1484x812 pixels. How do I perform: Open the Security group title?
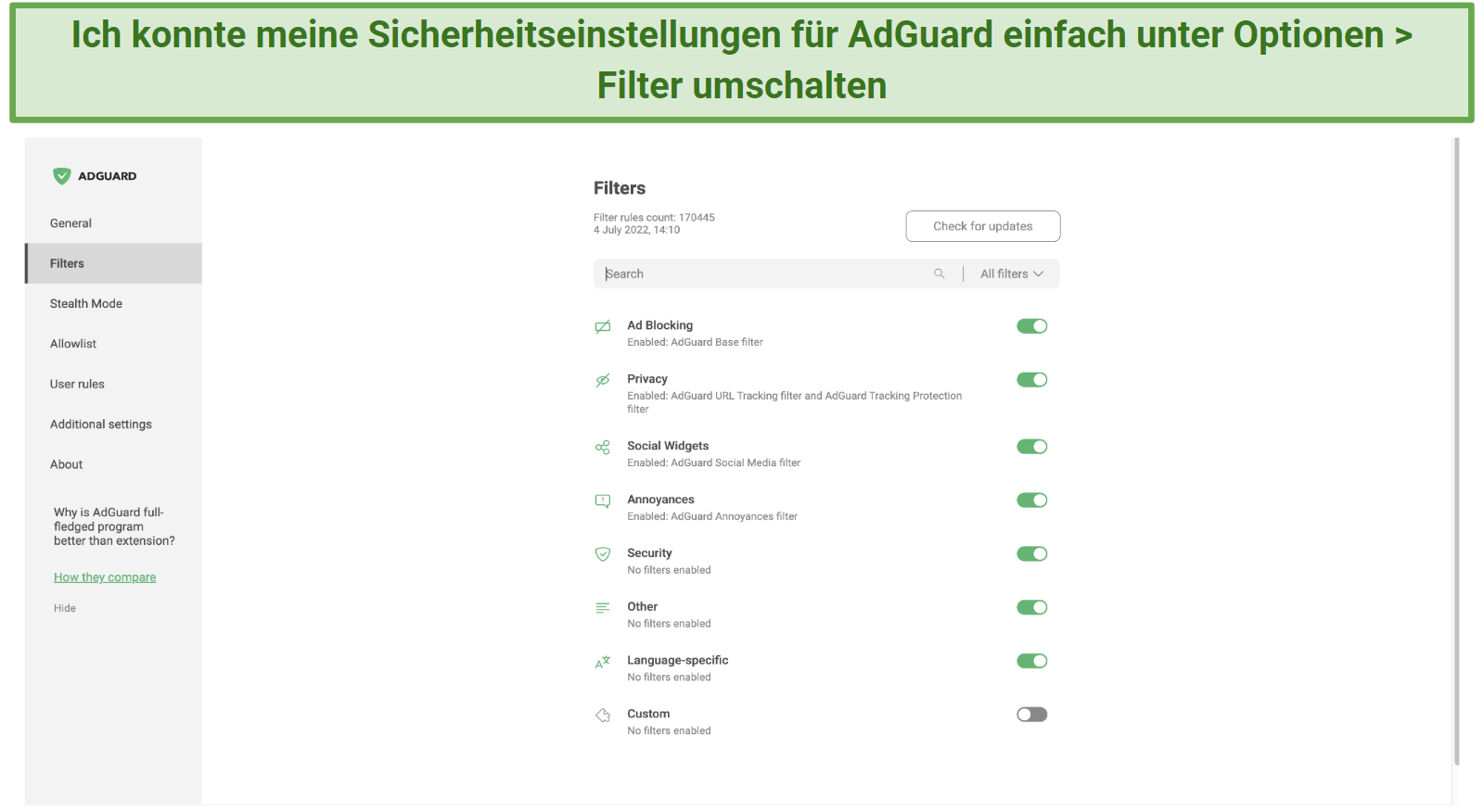(649, 553)
